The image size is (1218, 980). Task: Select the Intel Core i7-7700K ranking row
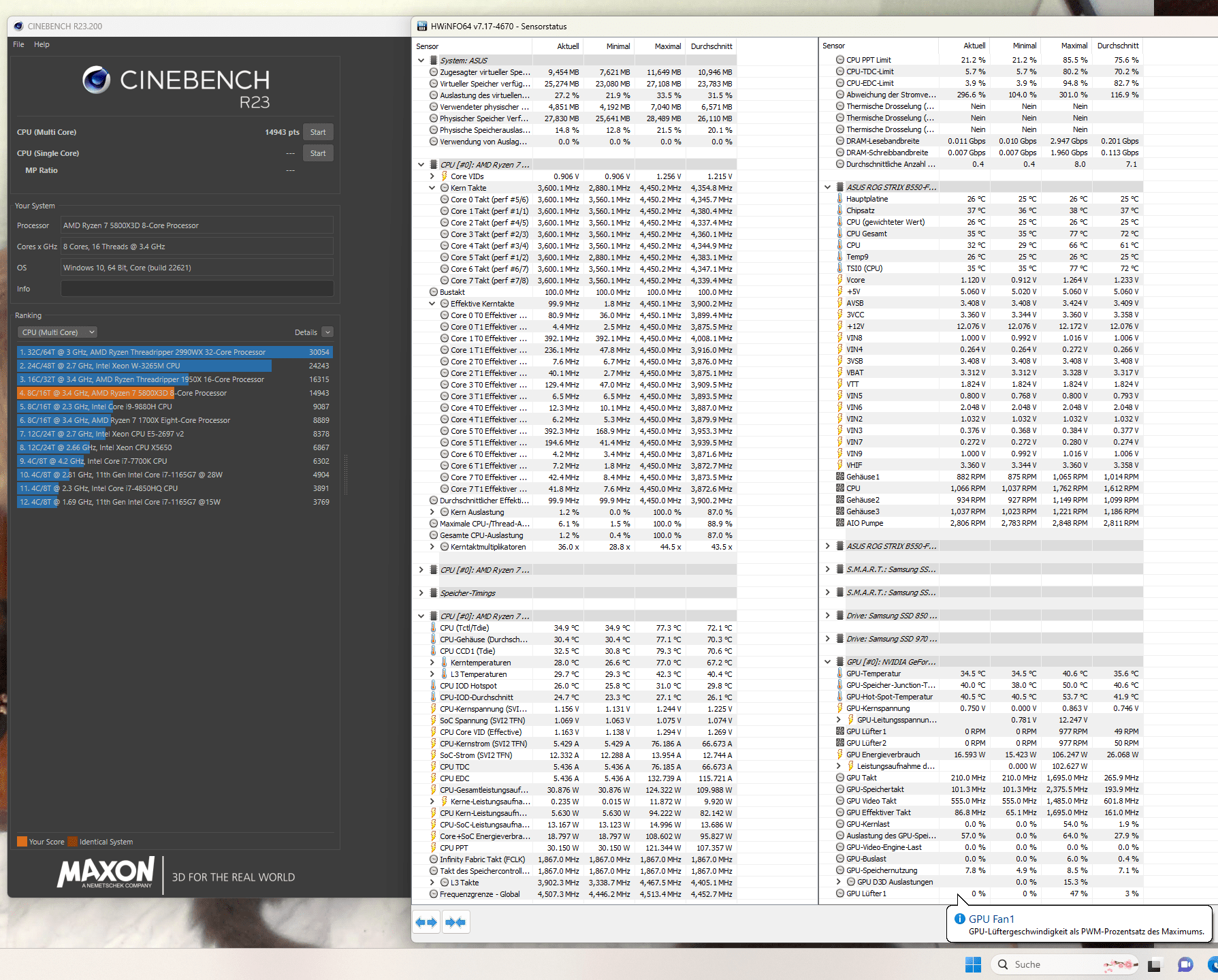point(175,461)
